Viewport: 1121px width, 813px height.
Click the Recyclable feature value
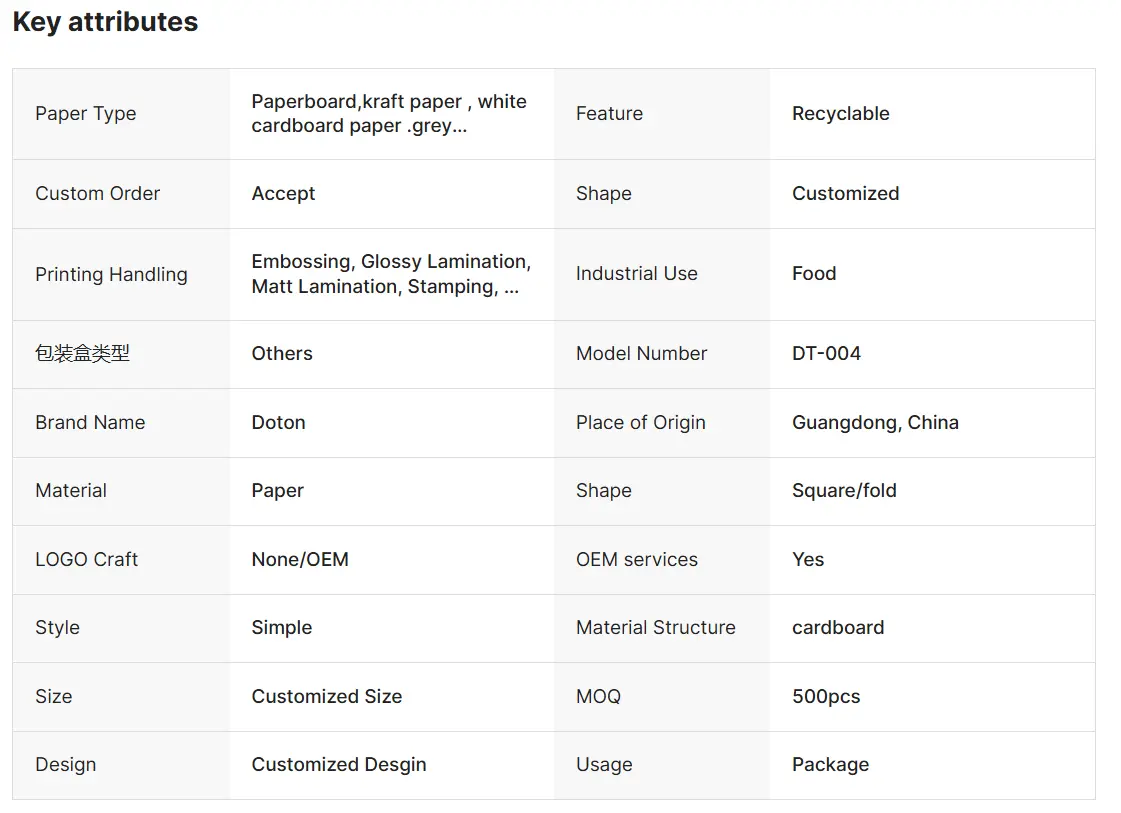coord(841,114)
